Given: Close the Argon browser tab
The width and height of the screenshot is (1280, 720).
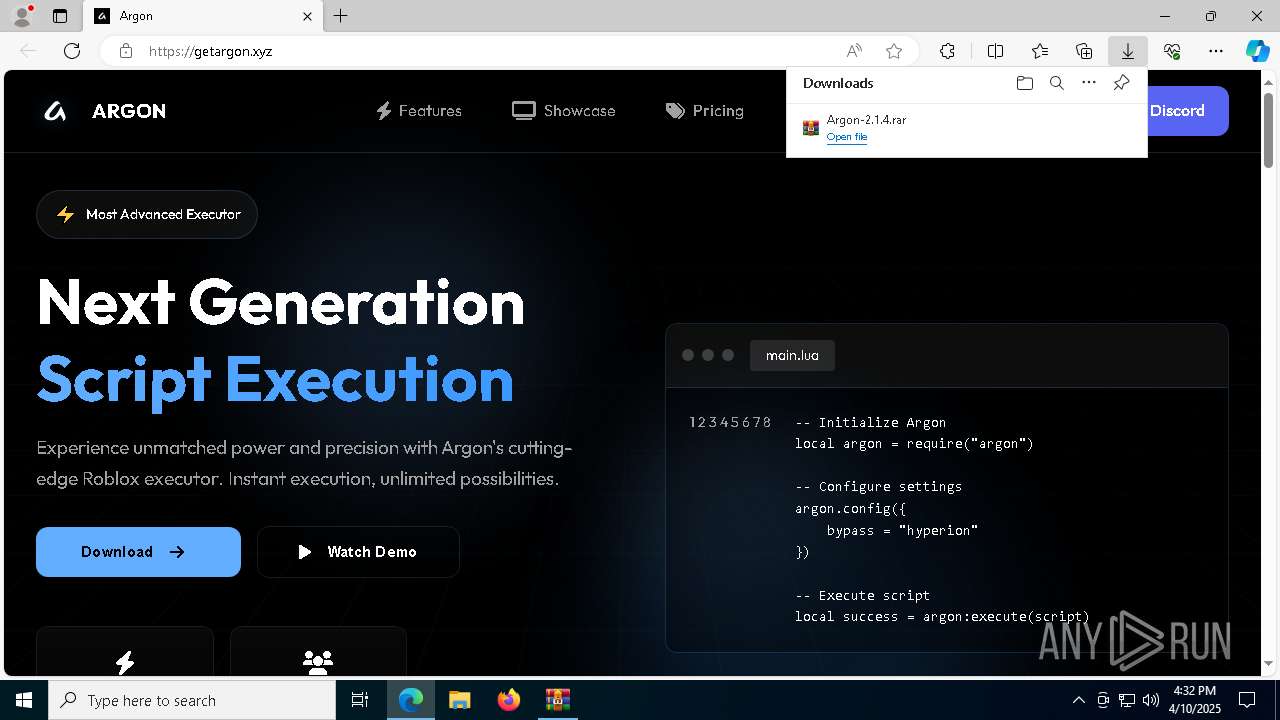Looking at the screenshot, I should pyautogui.click(x=308, y=16).
